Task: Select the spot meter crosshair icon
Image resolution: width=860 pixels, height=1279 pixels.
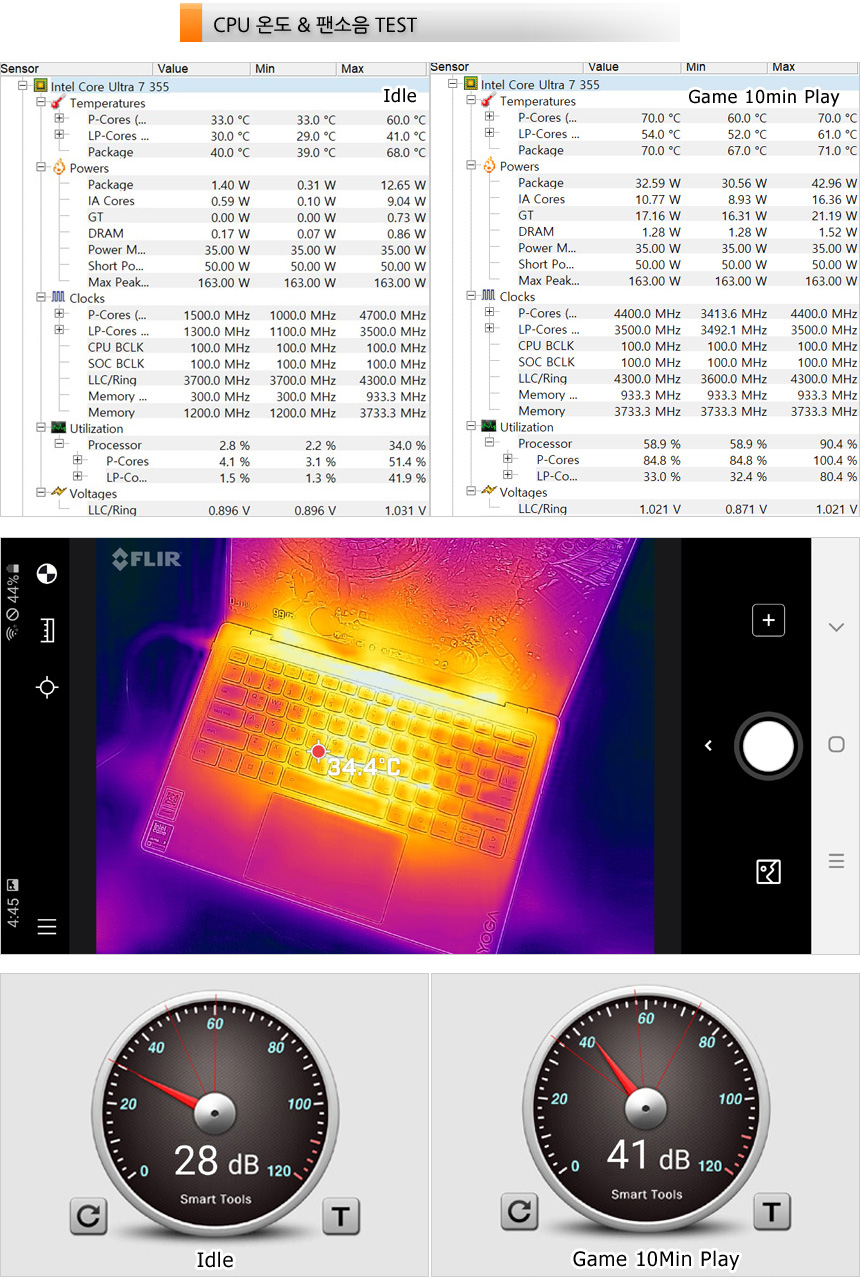Action: tap(46, 687)
